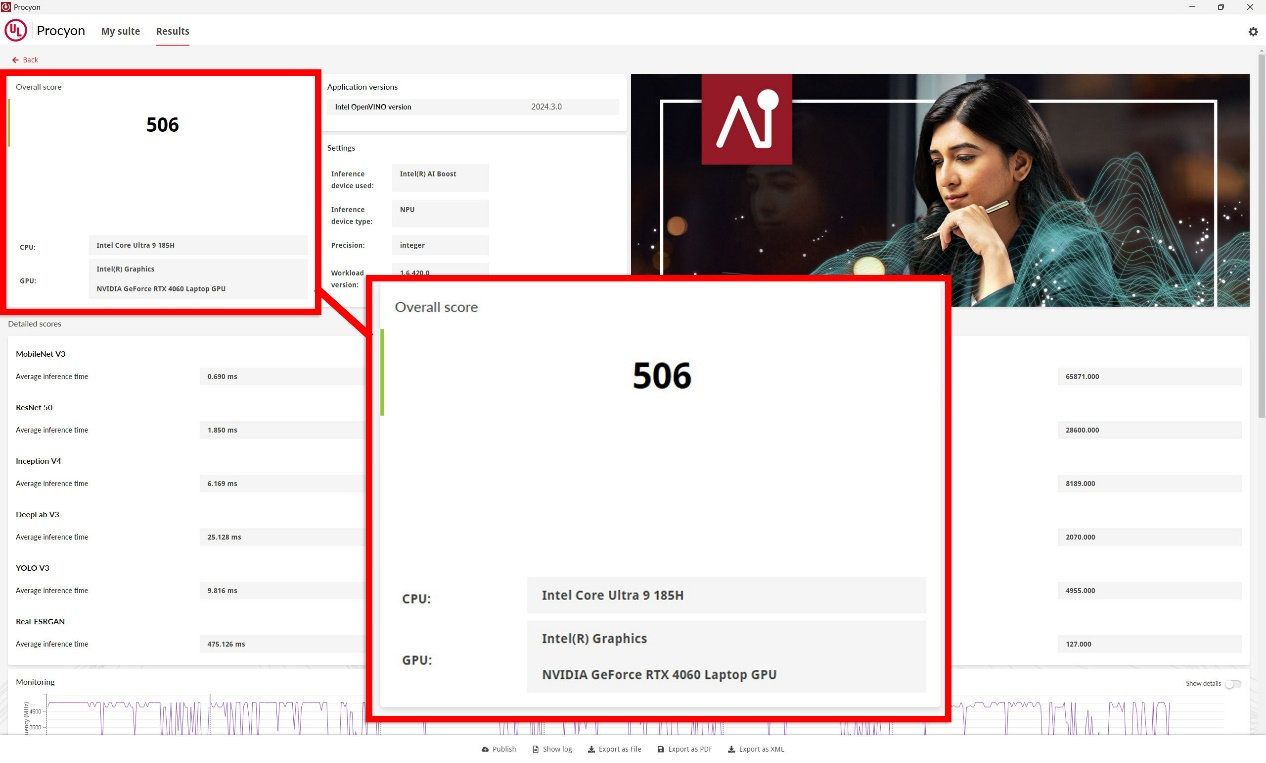Select the 65871.000 value
Screen dimensions: 1266x763
pos(1083,377)
